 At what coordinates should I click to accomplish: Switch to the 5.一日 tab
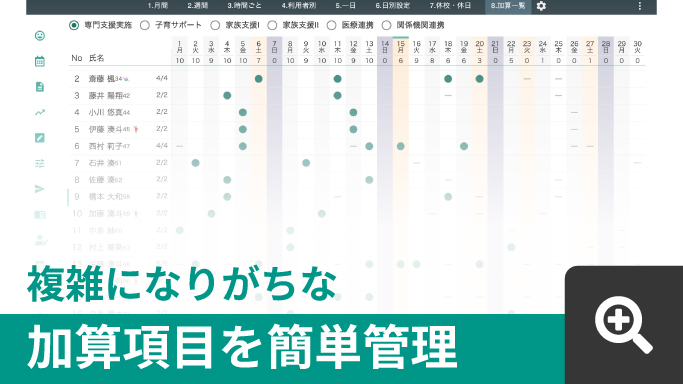point(345,6)
